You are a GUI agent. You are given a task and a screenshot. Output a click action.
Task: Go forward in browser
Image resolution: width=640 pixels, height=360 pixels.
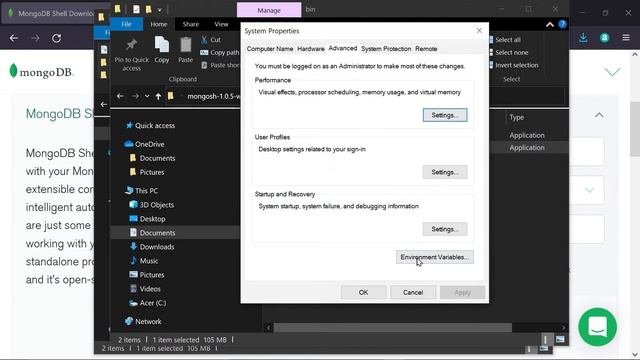coord(35,38)
